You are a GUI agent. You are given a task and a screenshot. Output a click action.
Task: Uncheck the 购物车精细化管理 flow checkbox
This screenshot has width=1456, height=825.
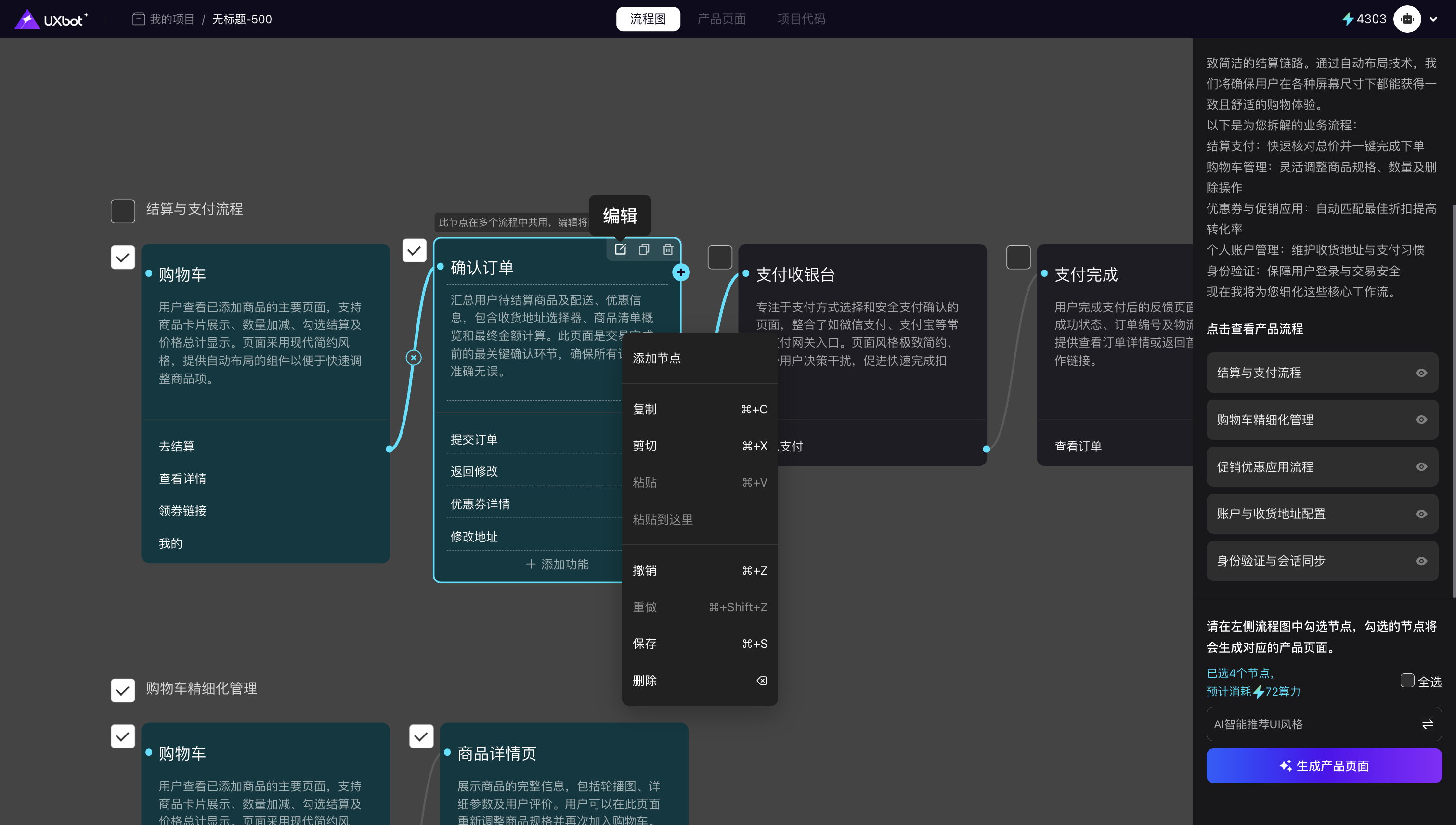[x=122, y=690]
